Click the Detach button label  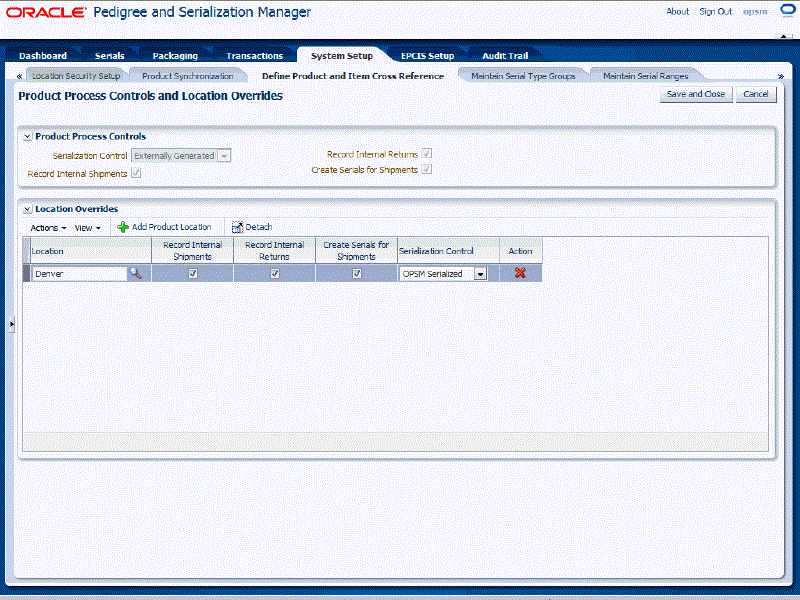tap(259, 227)
